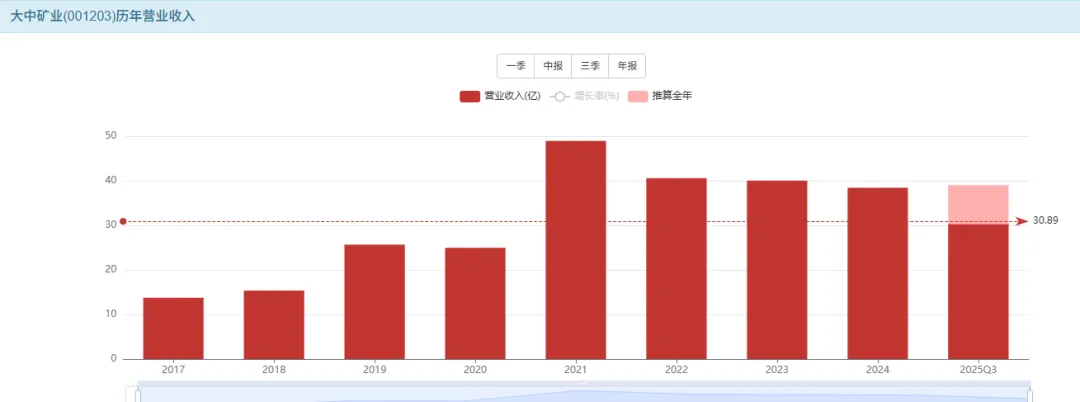
Task: Enable the 增长率(%) legend series
Action: pos(585,96)
